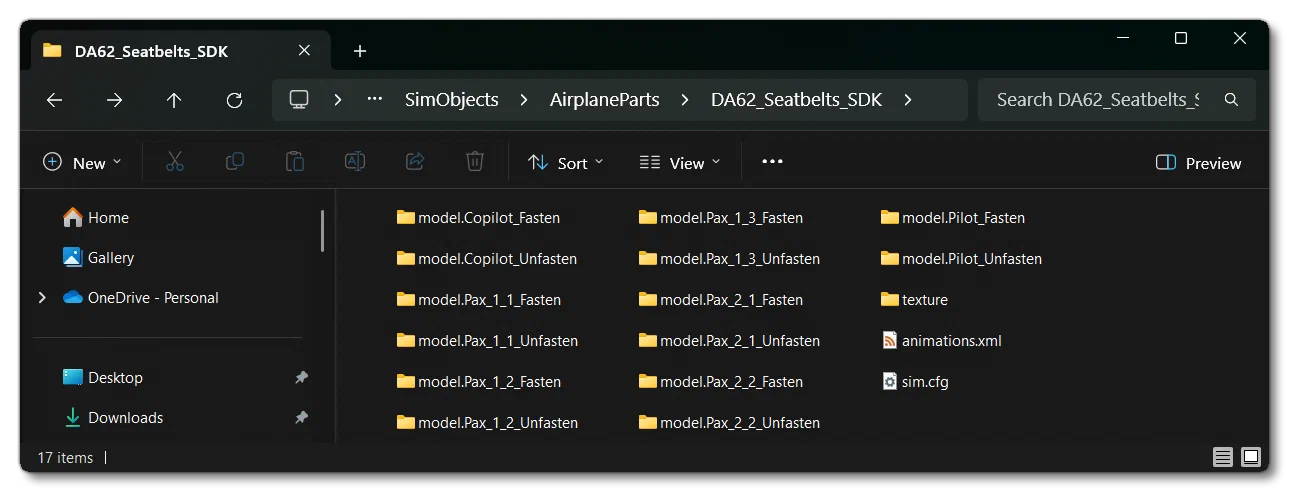The image size is (1289, 492).
Task: Click the This PC monitor icon in address bar
Action: click(298, 100)
